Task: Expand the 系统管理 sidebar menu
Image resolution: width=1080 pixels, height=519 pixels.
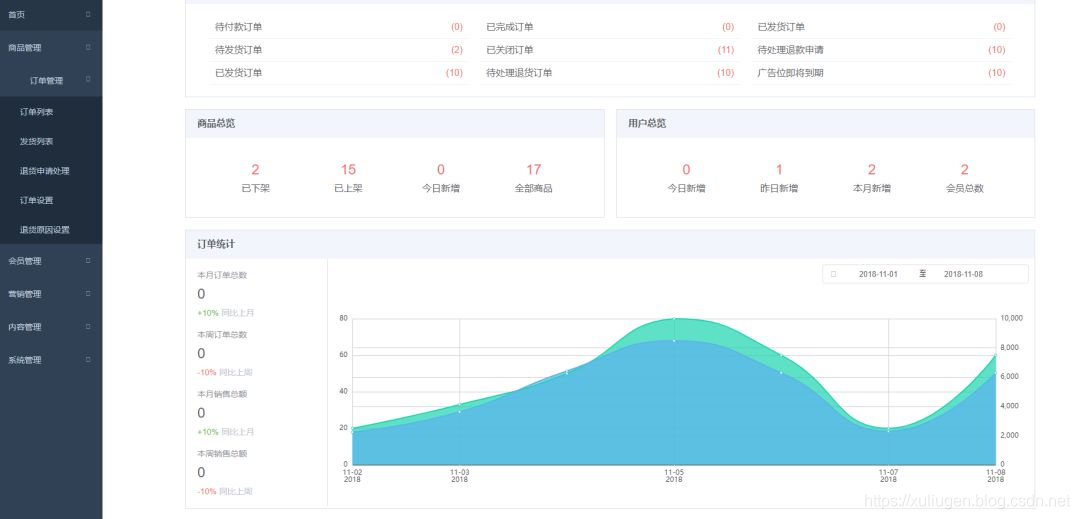Action: click(88, 360)
